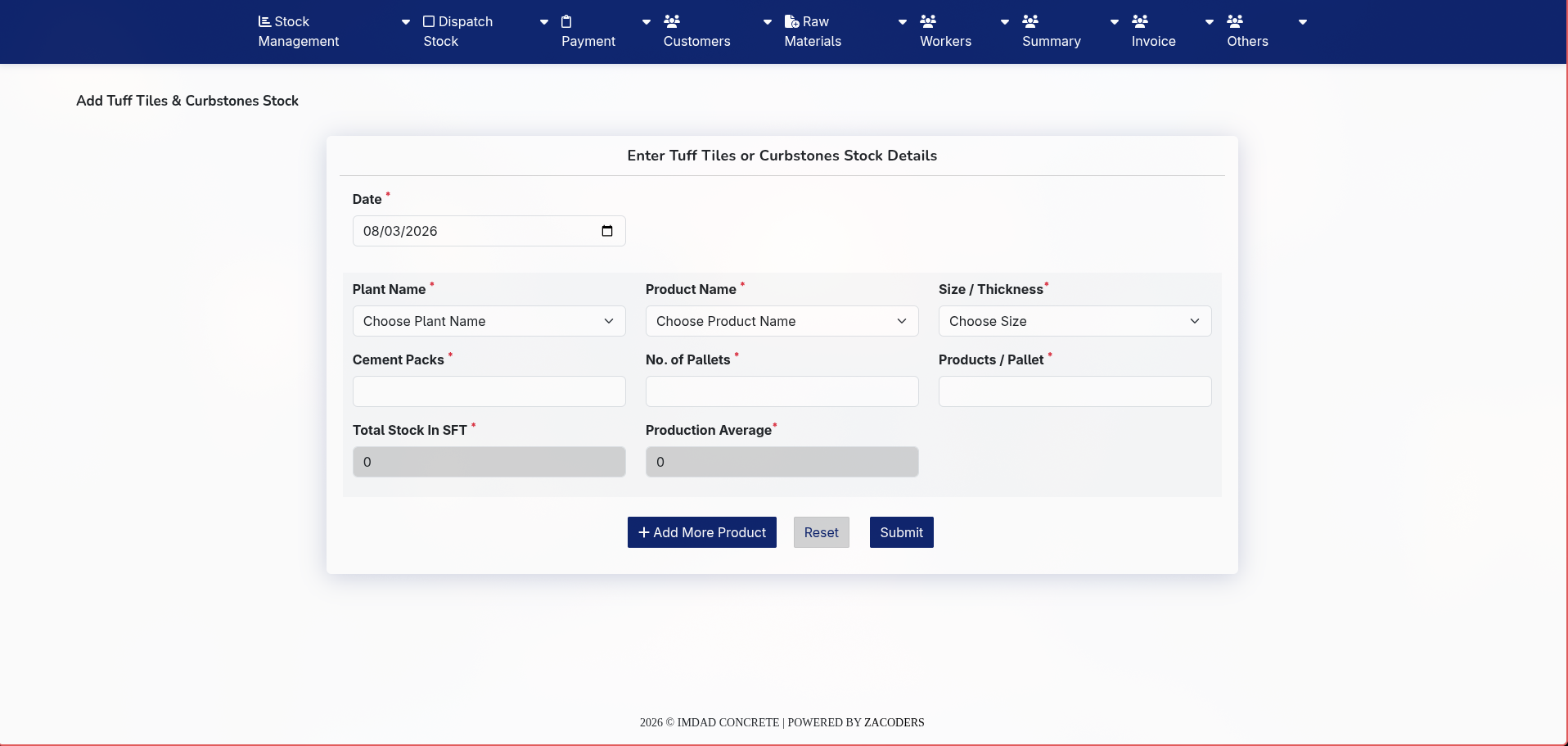
Task: Click the 'Add Tuff Tiles & Curbstones Stock' heading
Action: tap(187, 101)
